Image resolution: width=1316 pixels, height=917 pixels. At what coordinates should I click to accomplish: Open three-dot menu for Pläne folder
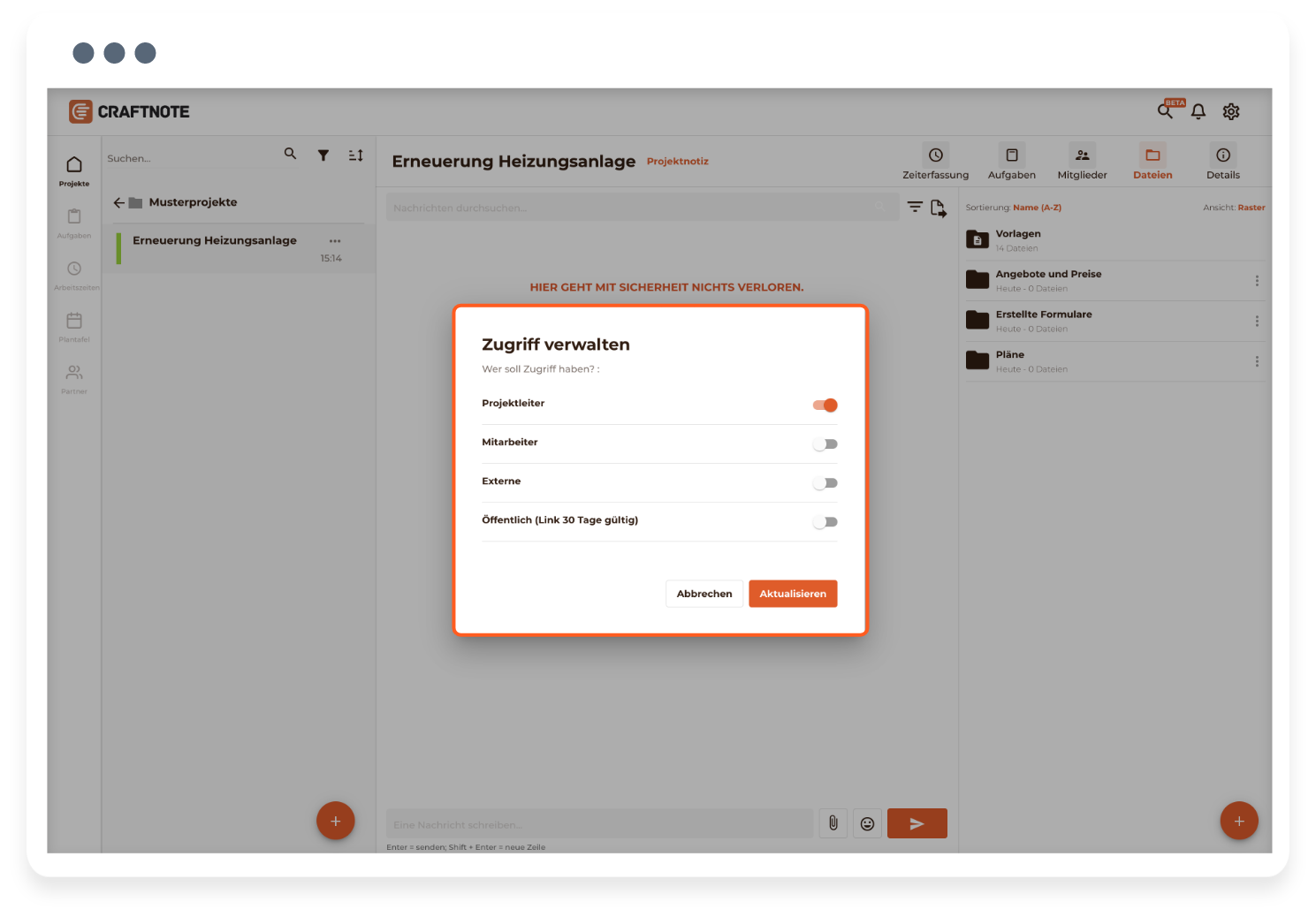point(1257,361)
